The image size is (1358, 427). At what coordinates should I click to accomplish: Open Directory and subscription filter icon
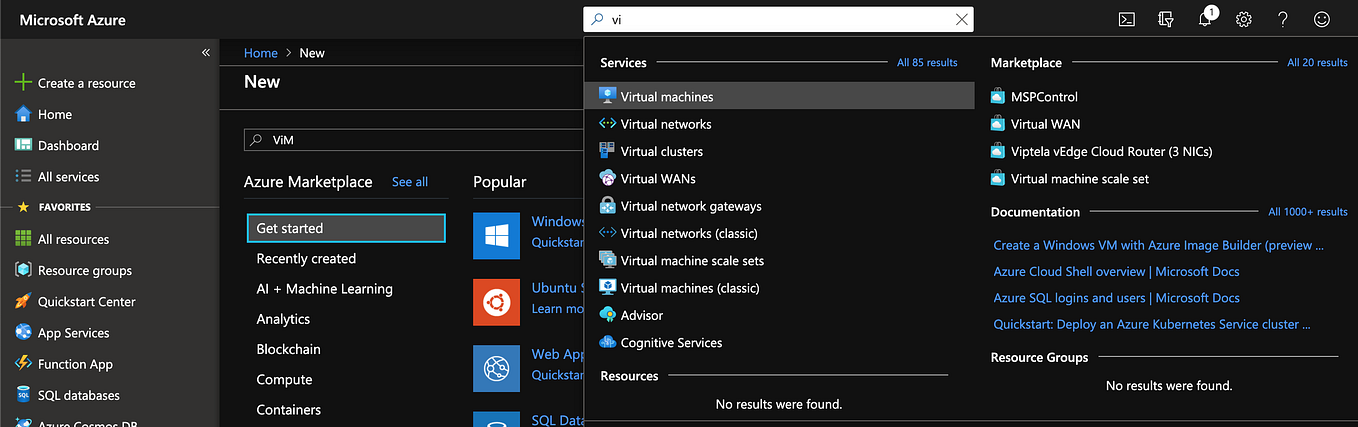tap(1165, 19)
